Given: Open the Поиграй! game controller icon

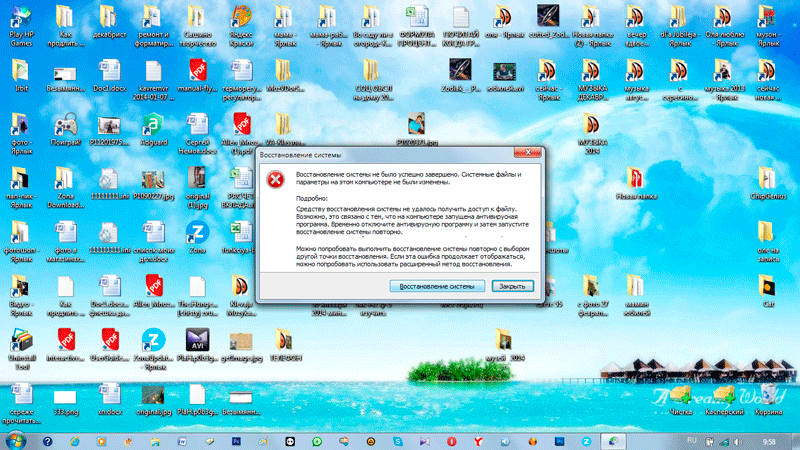Looking at the screenshot, I should [x=65, y=126].
